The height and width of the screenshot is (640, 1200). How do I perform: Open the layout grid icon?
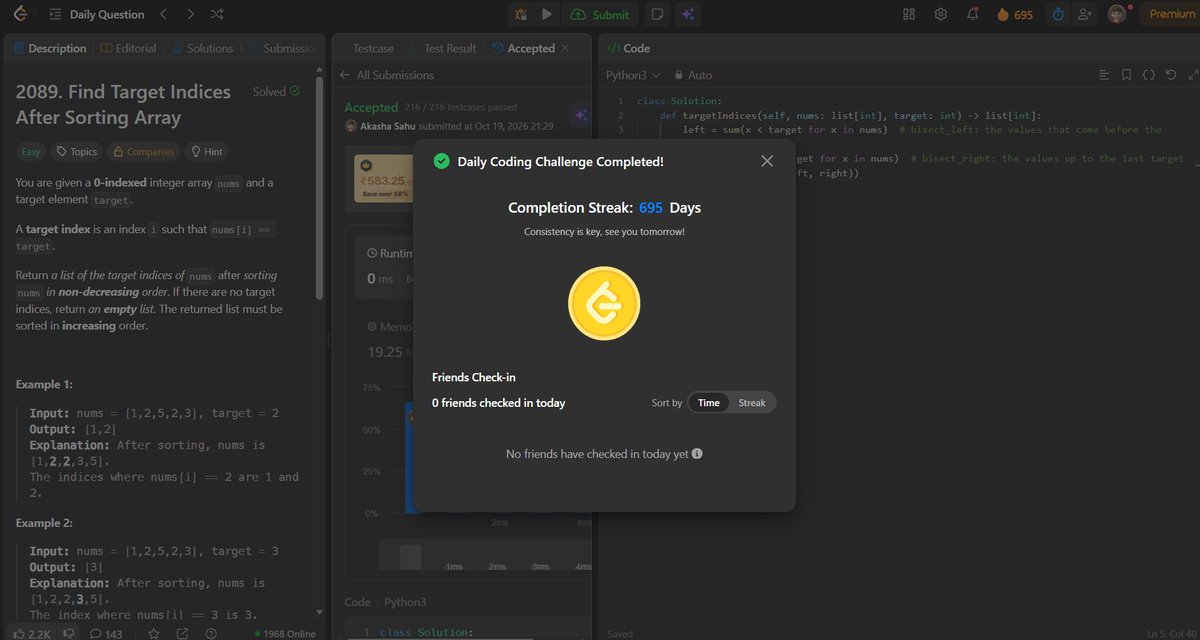pos(909,14)
